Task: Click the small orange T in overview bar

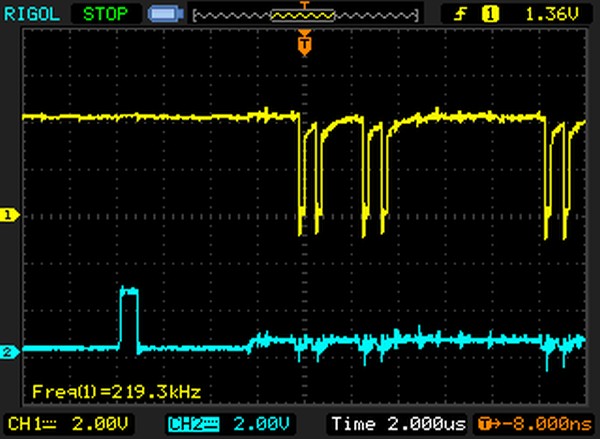Action: (305, 9)
